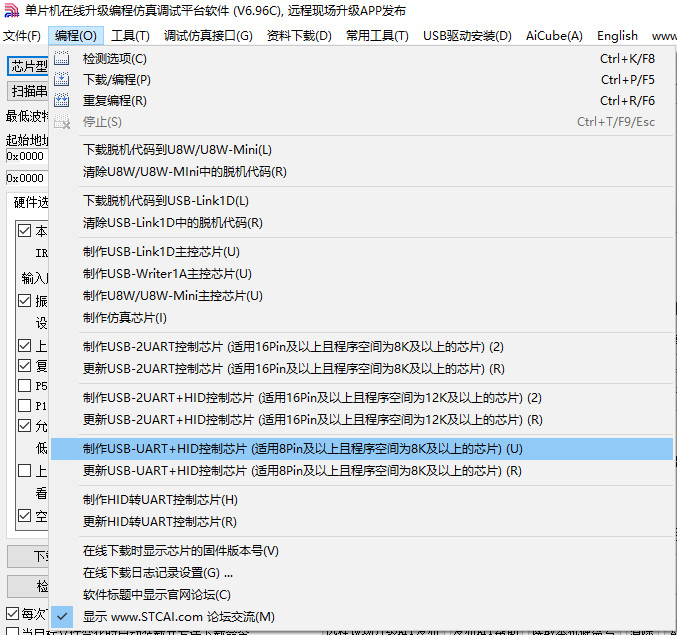The image size is (677, 635).
Task: Uncheck the first 上 checkbox below 振
Action: coord(25,345)
